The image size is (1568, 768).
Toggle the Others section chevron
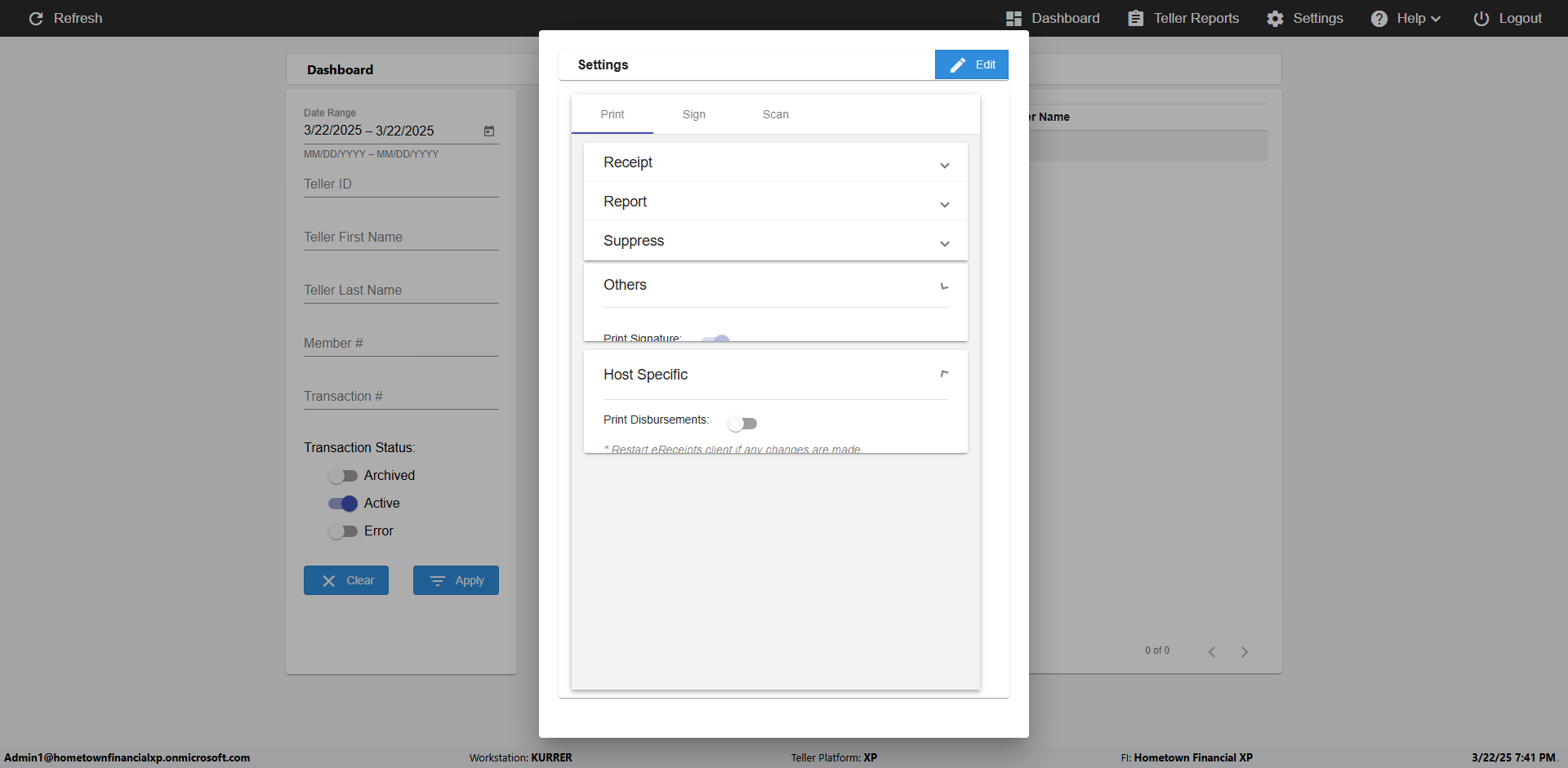tap(944, 286)
